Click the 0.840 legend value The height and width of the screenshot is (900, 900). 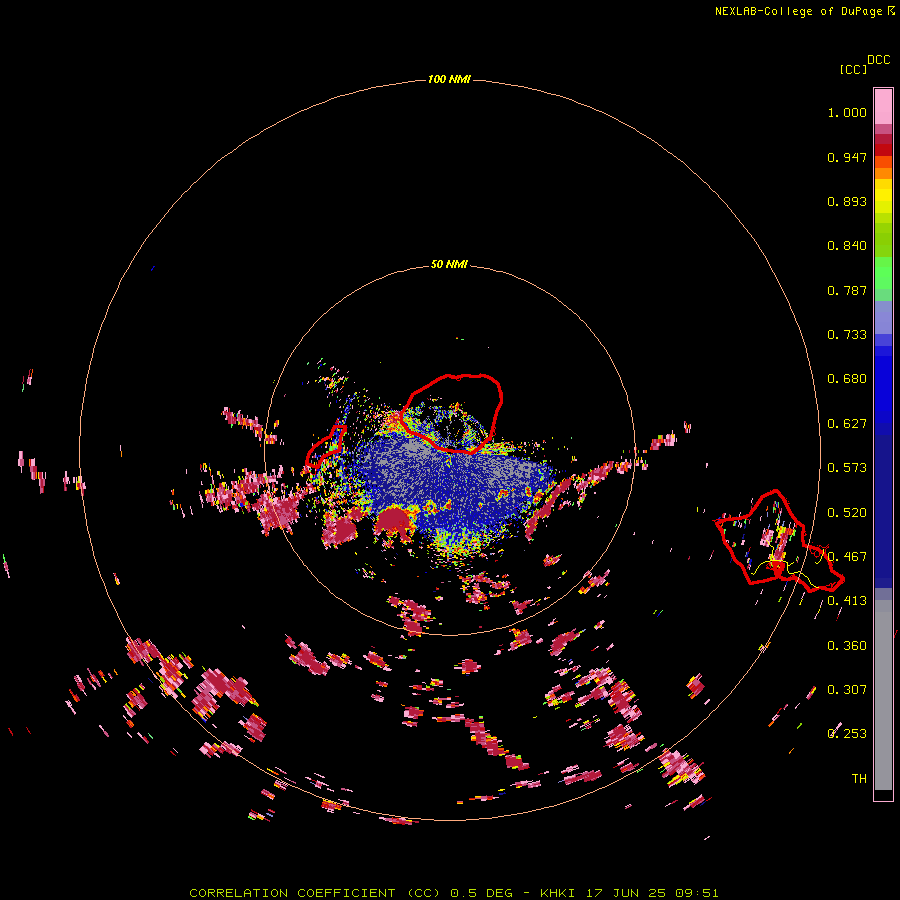click(x=847, y=246)
